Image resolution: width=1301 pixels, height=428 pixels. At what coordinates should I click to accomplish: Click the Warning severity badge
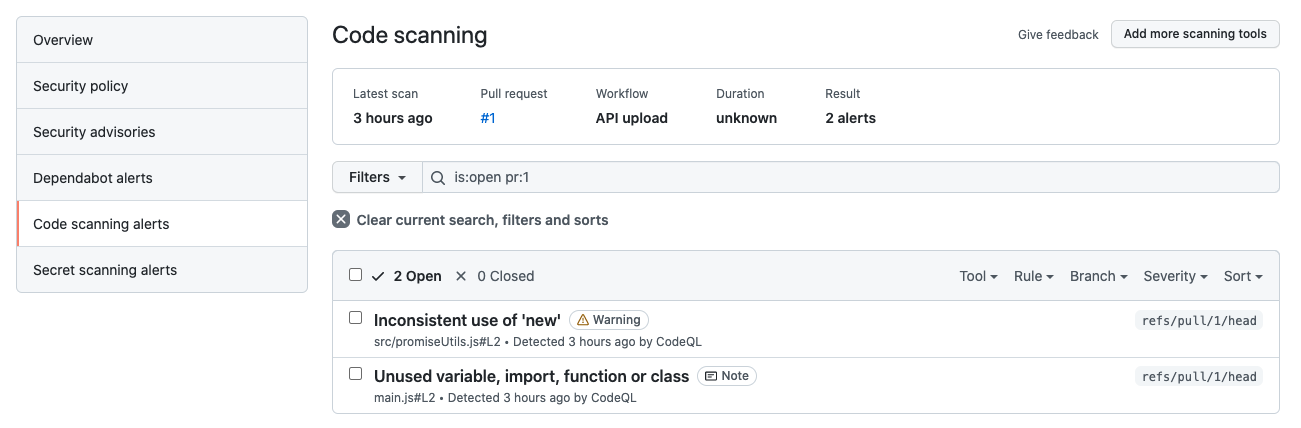(x=609, y=320)
